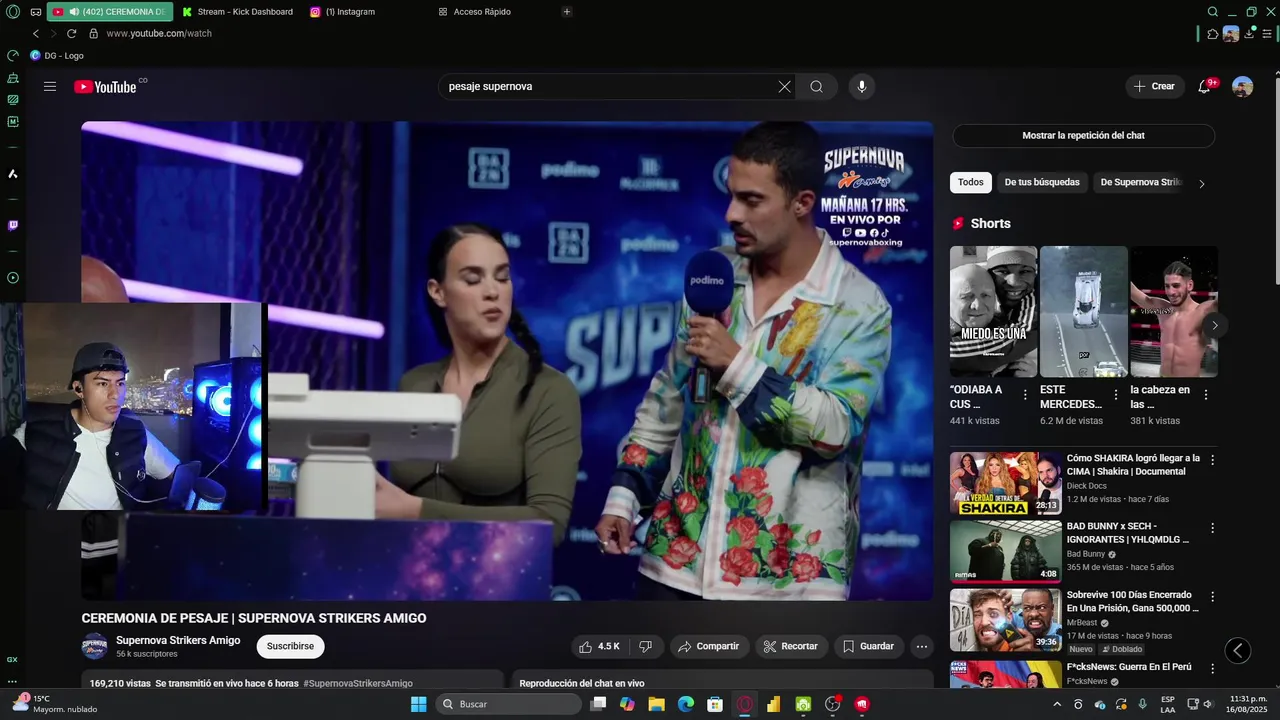Open Microsoft Edge from the taskbar
Viewport: 1280px width, 720px height.
(686, 704)
